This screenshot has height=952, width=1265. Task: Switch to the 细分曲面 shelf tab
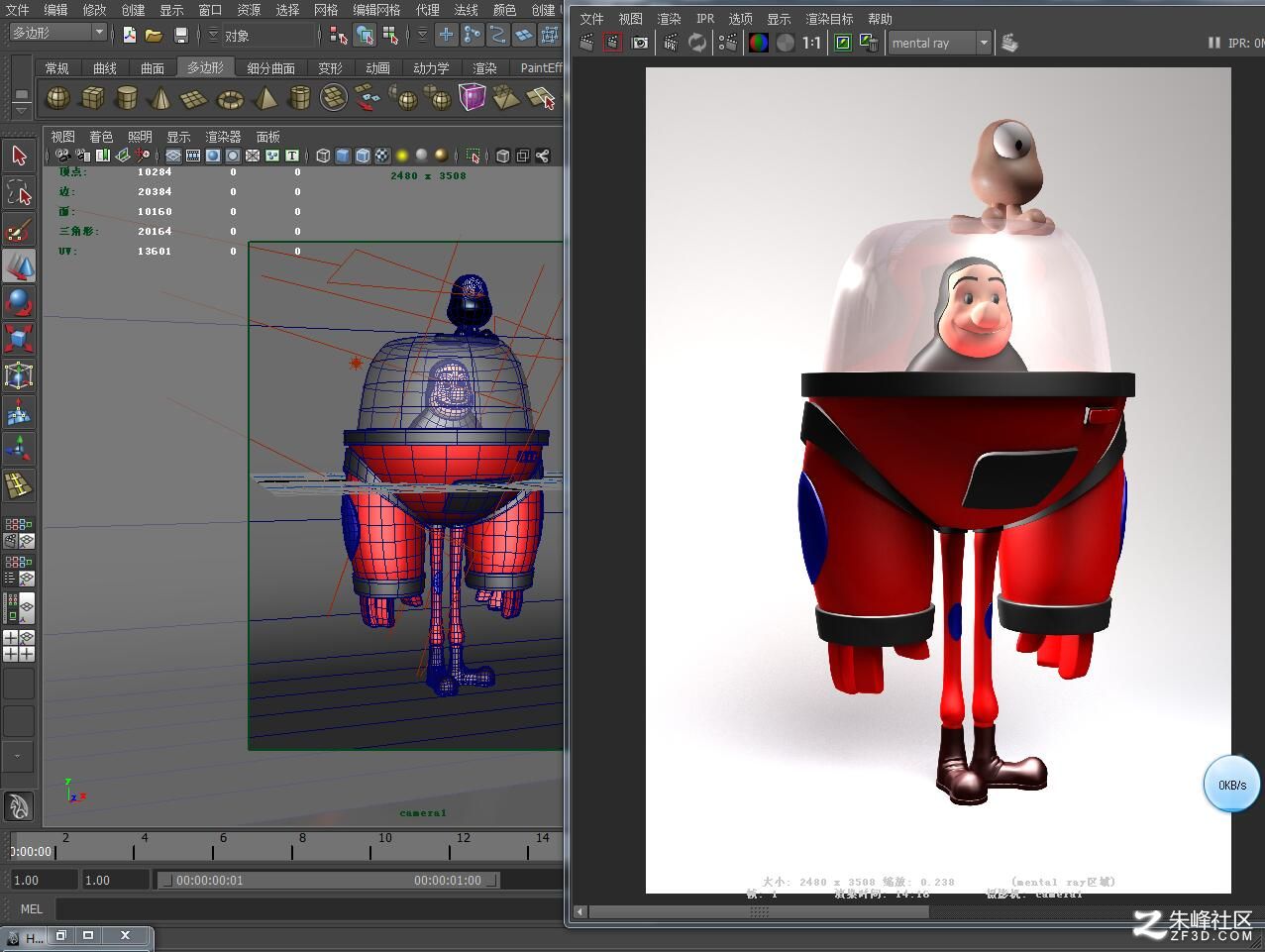(270, 68)
